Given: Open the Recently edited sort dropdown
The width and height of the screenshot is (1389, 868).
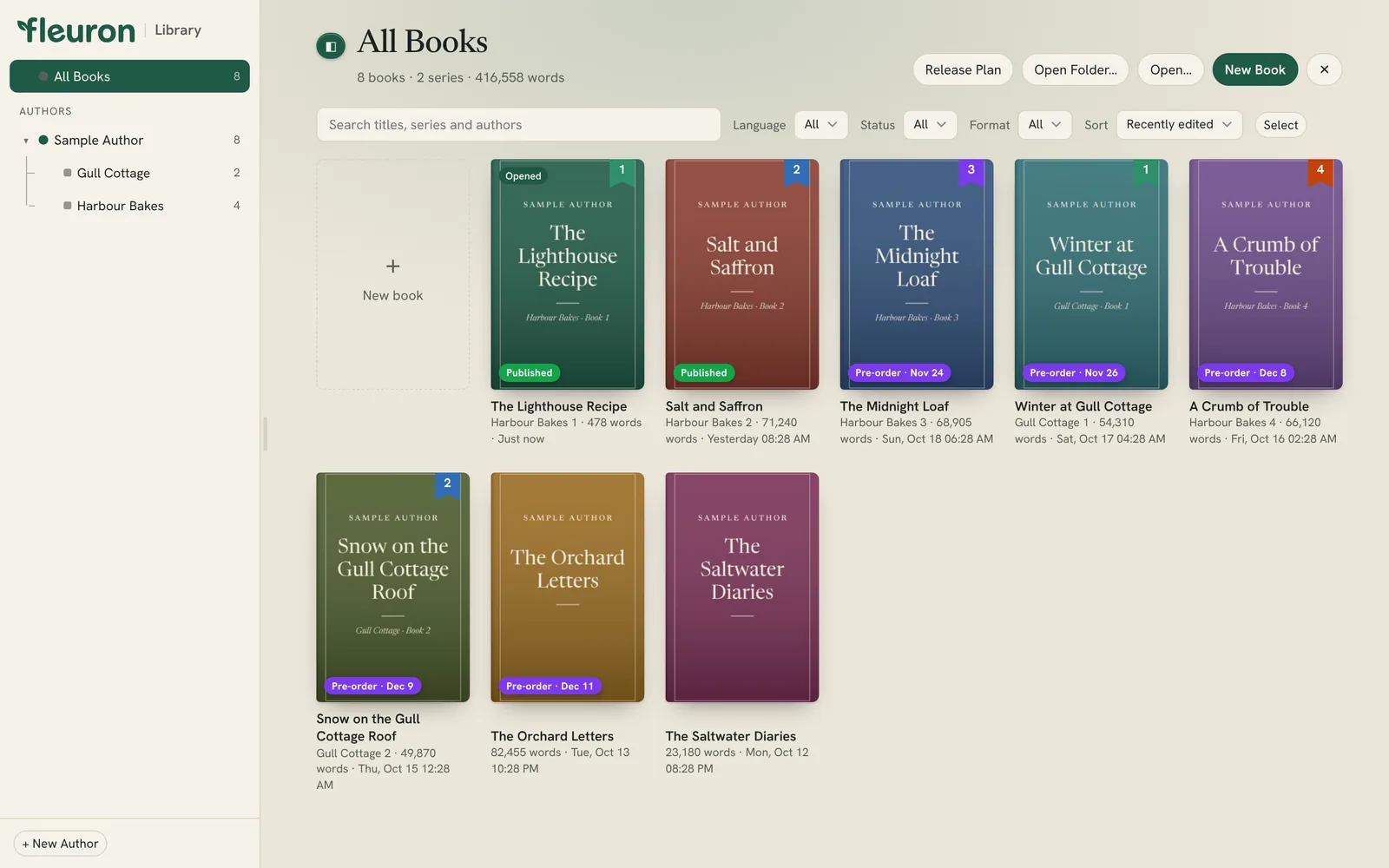Looking at the screenshot, I should [x=1179, y=124].
